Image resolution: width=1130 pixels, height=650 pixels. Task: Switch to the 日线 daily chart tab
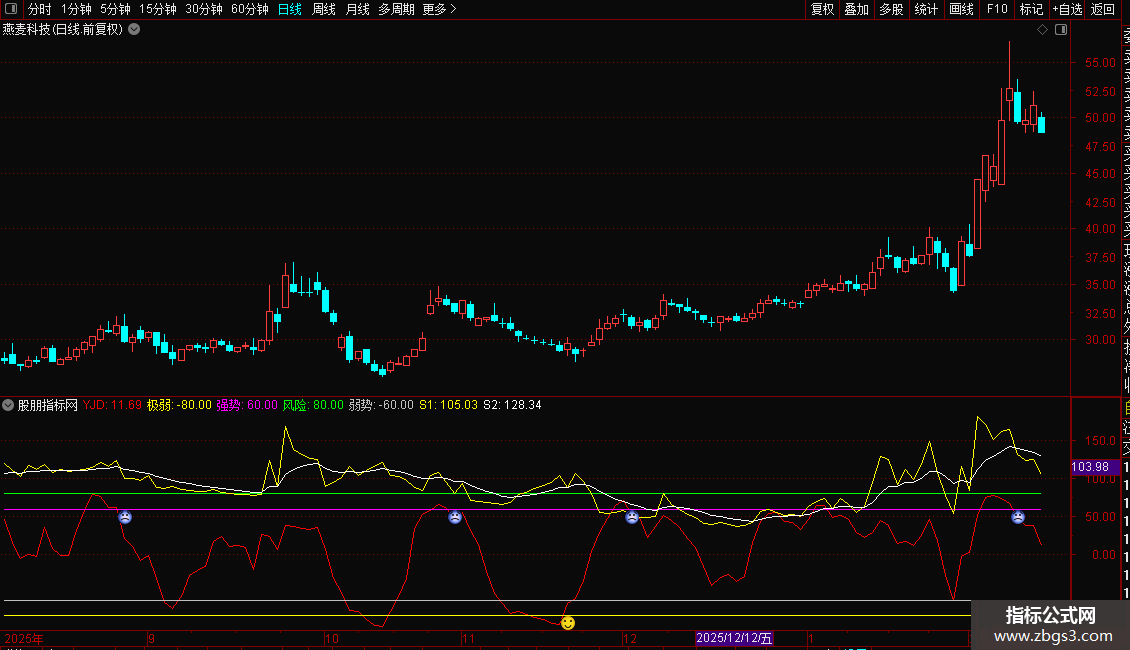(290, 9)
